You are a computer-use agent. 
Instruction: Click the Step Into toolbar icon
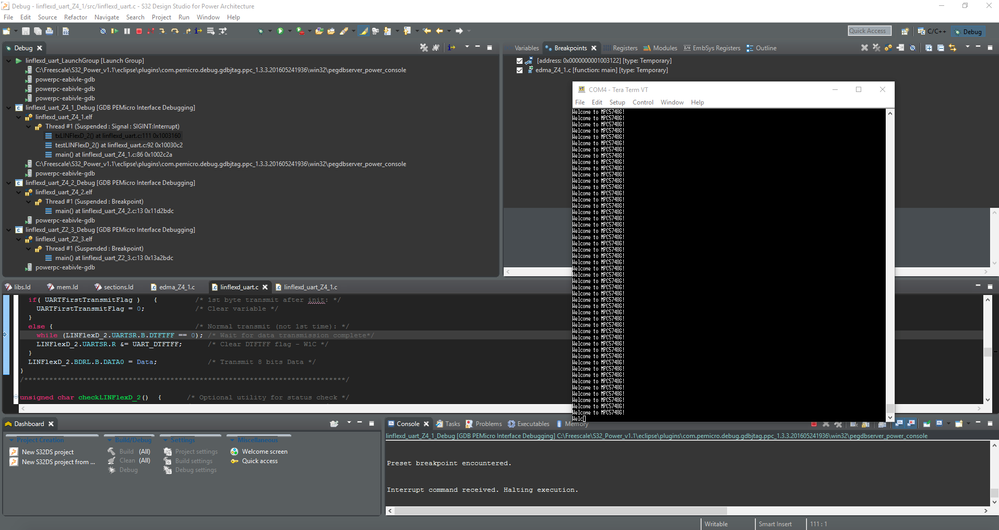[162, 31]
